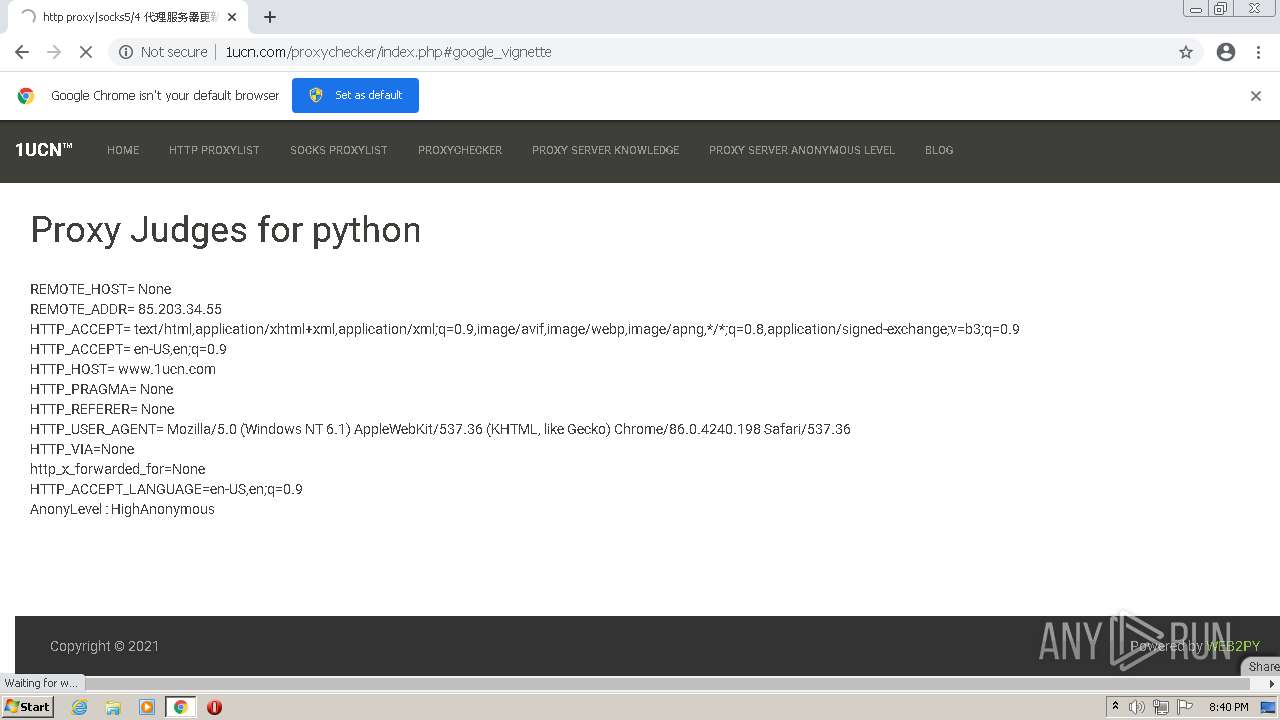Open the Chrome three-dot menu

[x=1258, y=52]
